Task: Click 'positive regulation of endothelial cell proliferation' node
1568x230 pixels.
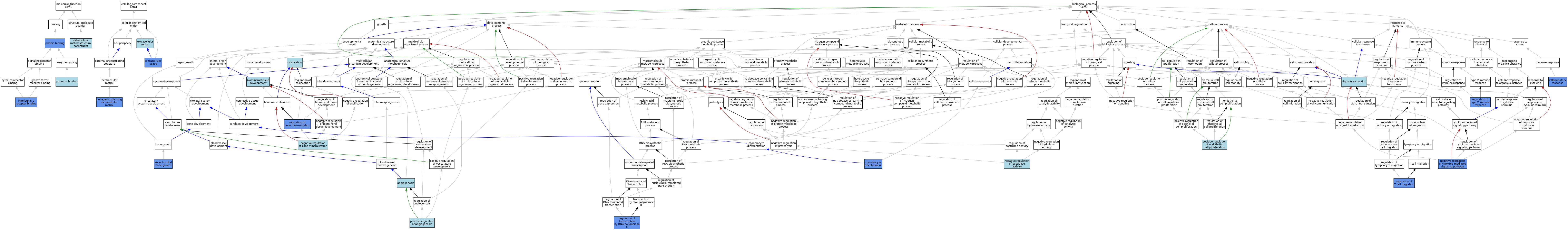Action: point(1214,145)
